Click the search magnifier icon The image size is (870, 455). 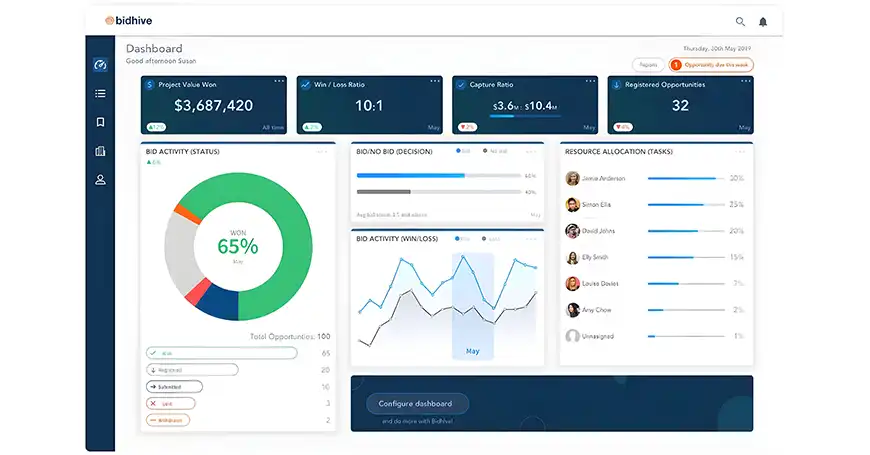(740, 21)
